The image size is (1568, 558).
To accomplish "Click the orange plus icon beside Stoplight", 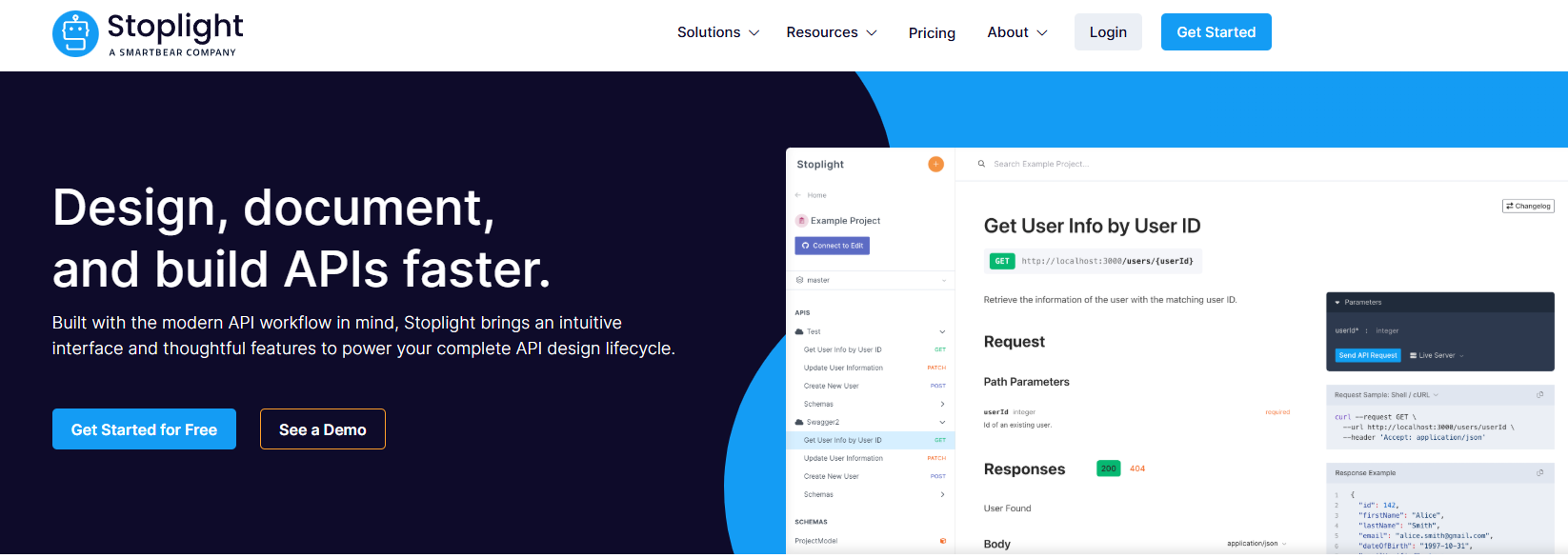I will click(935, 164).
